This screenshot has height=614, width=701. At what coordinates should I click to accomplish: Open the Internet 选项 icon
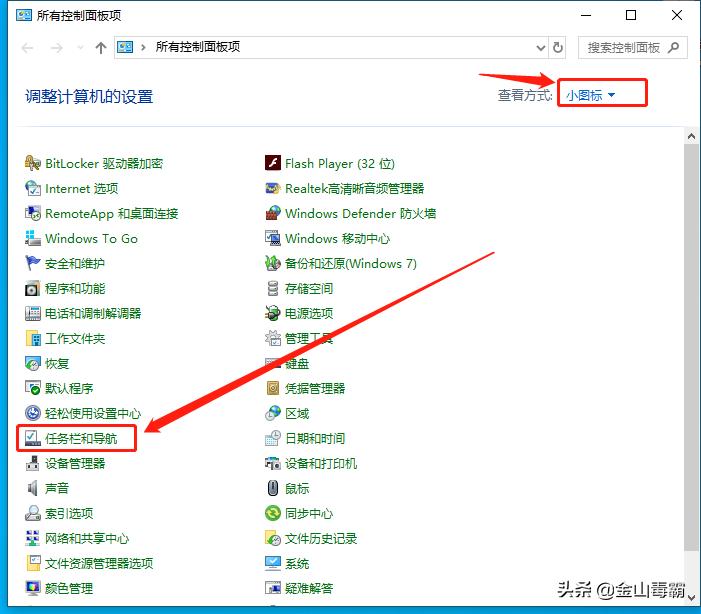coord(33,189)
